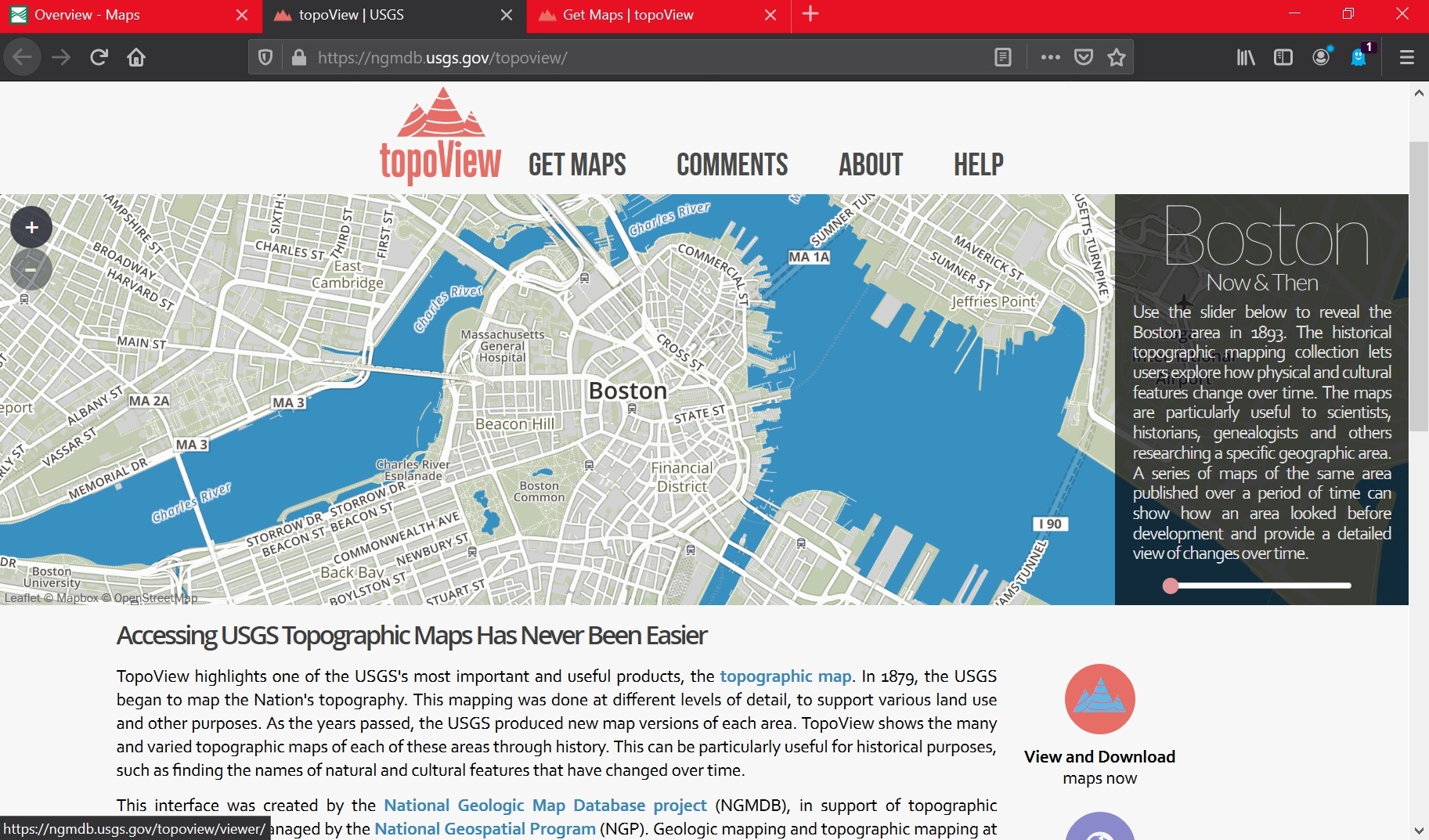This screenshot has width=1429, height=840.
Task: Save page to Pocket
Action: click(1084, 57)
